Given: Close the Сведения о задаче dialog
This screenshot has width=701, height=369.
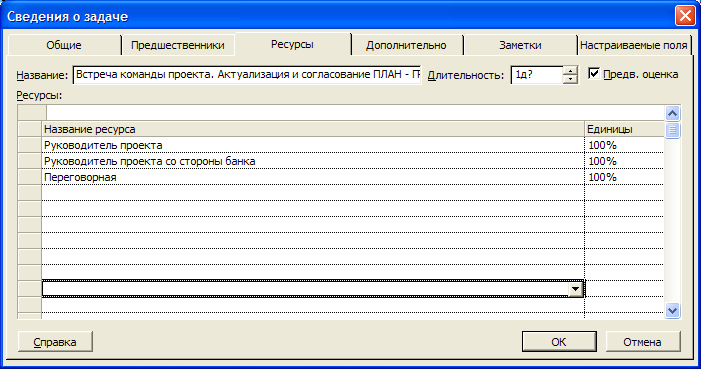Looking at the screenshot, I should 684,16.
